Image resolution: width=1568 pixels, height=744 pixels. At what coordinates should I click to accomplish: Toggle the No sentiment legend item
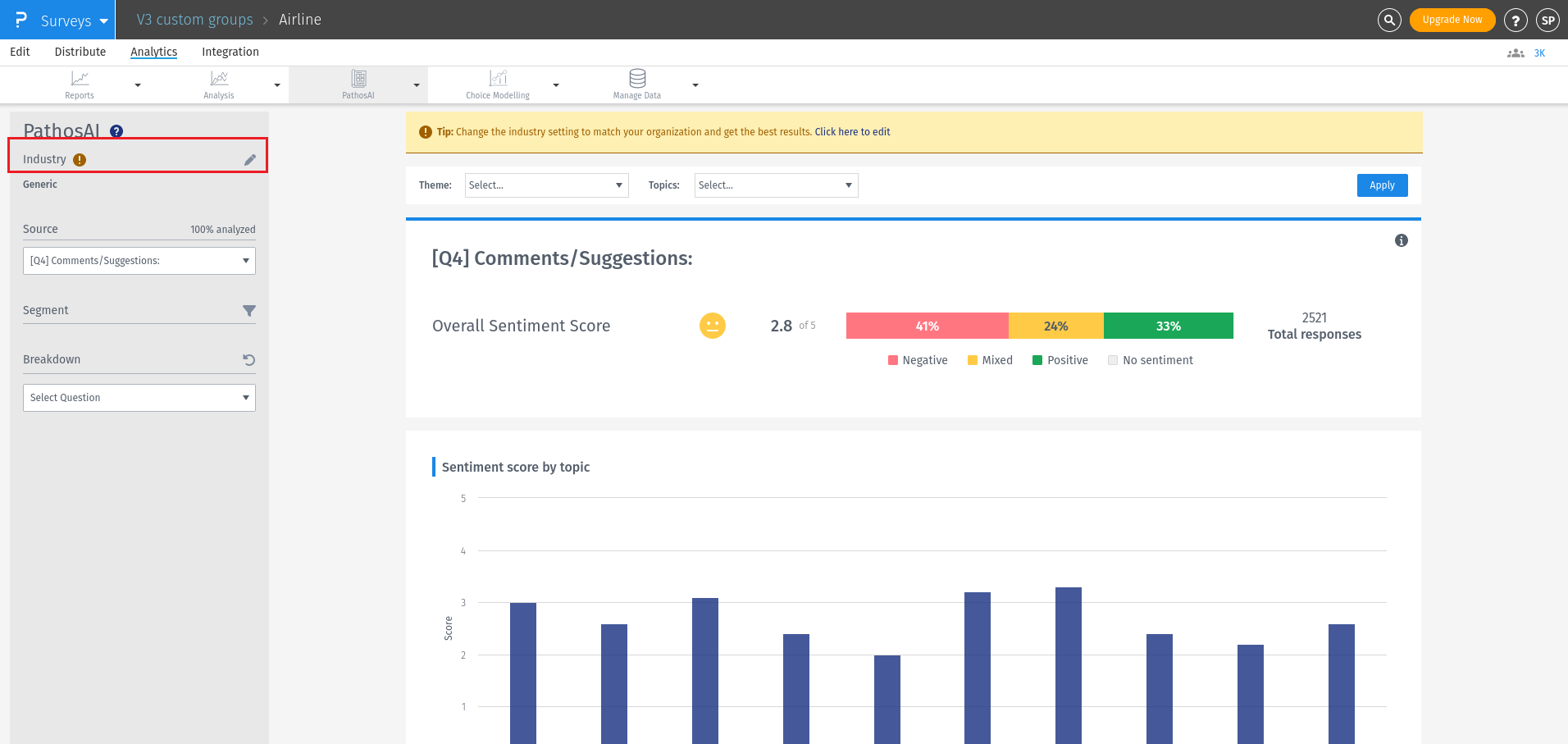[x=1150, y=359]
